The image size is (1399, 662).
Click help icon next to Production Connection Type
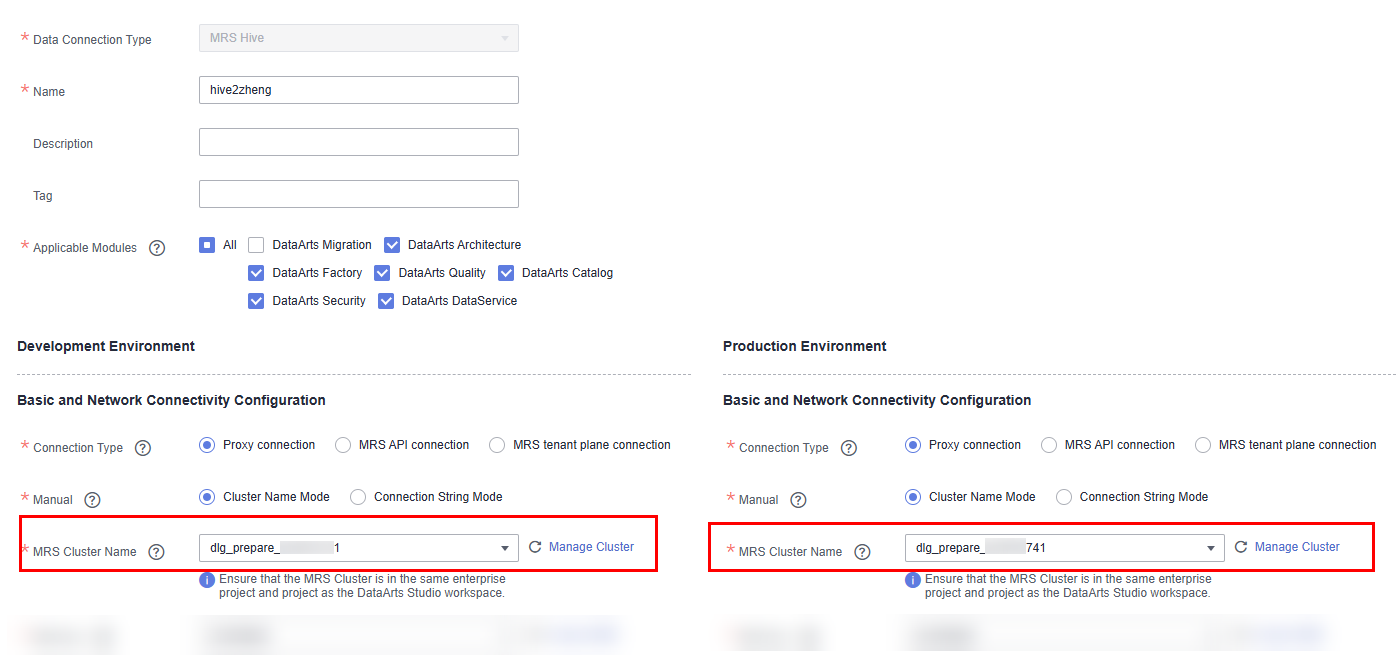click(849, 448)
